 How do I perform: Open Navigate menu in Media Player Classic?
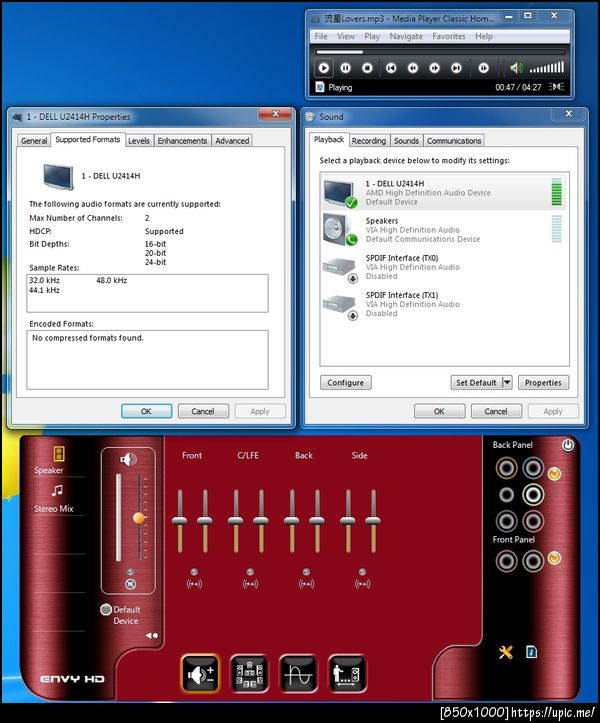pyautogui.click(x=406, y=36)
